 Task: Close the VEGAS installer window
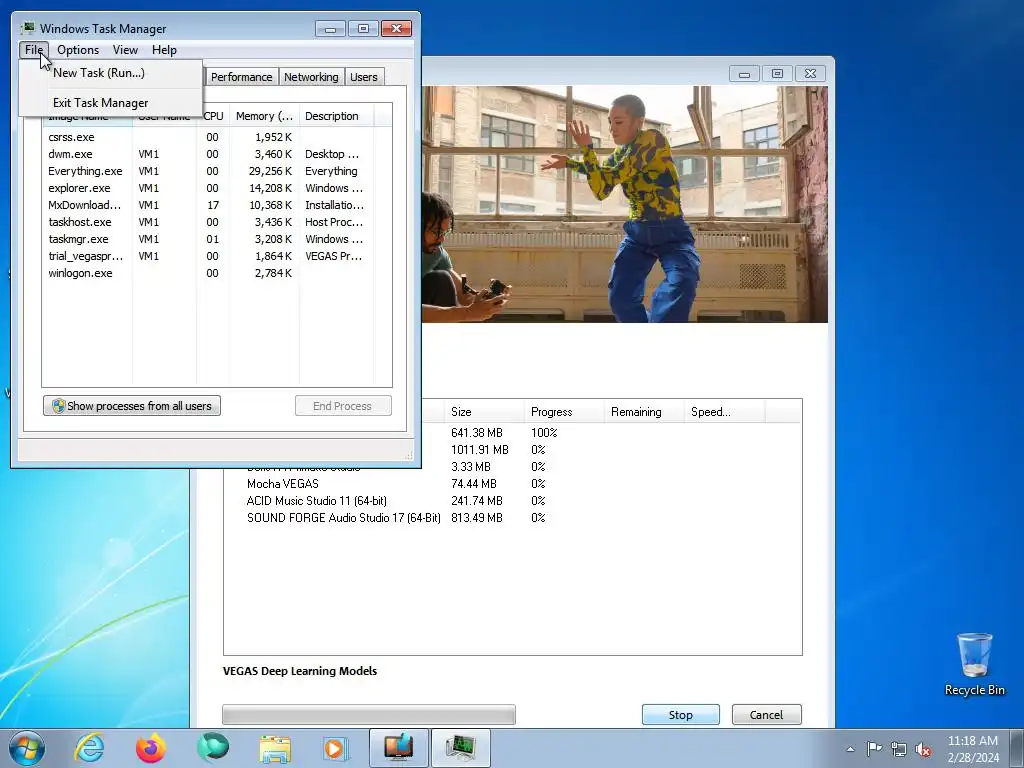[810, 74]
